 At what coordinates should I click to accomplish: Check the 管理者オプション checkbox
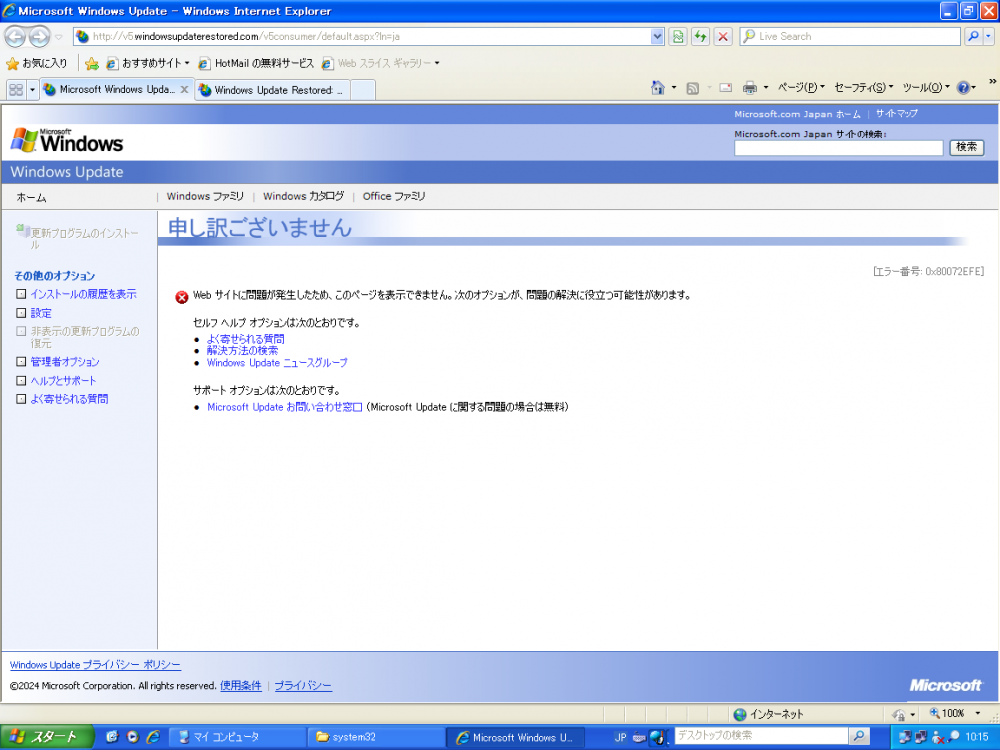coord(19,362)
